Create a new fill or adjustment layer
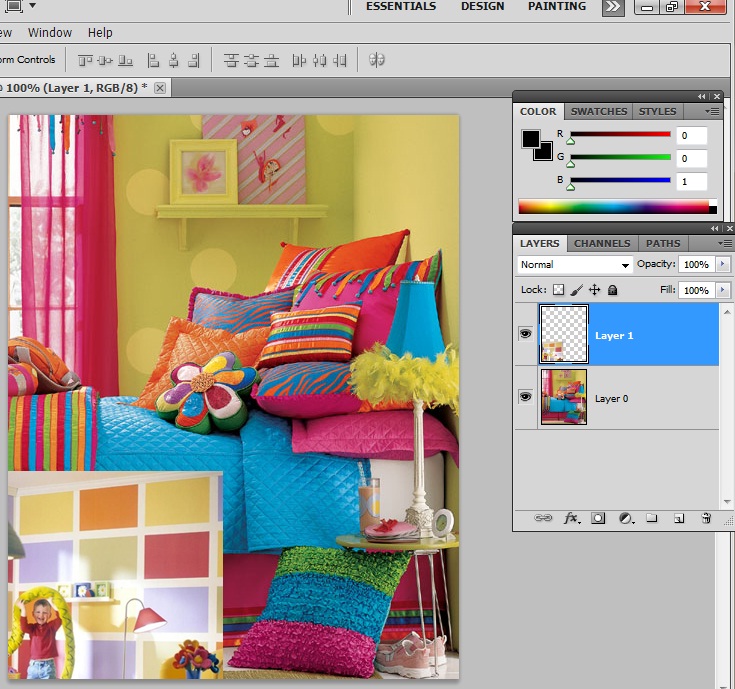This screenshot has height=689, width=735. point(625,518)
